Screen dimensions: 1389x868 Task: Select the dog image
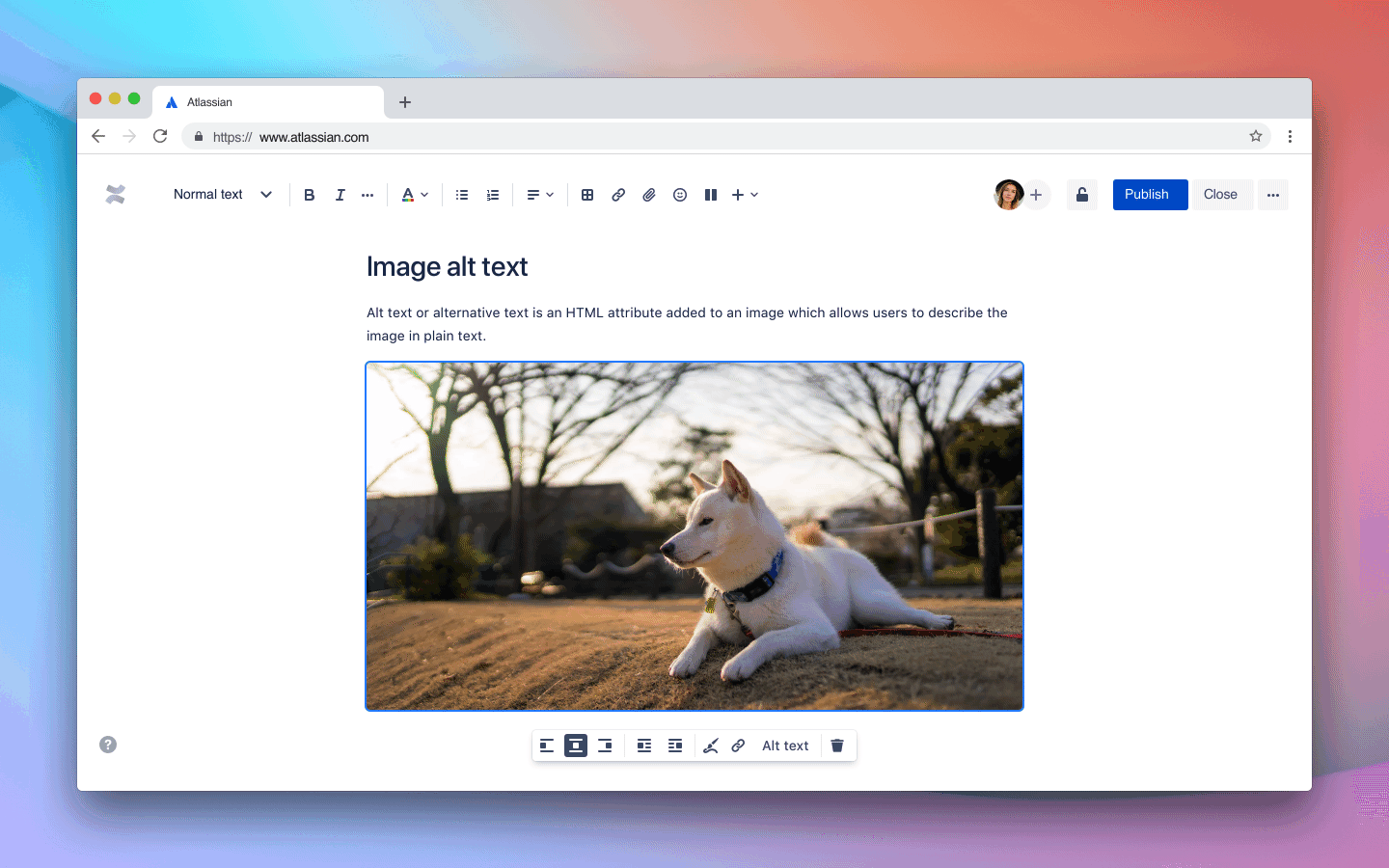point(694,536)
